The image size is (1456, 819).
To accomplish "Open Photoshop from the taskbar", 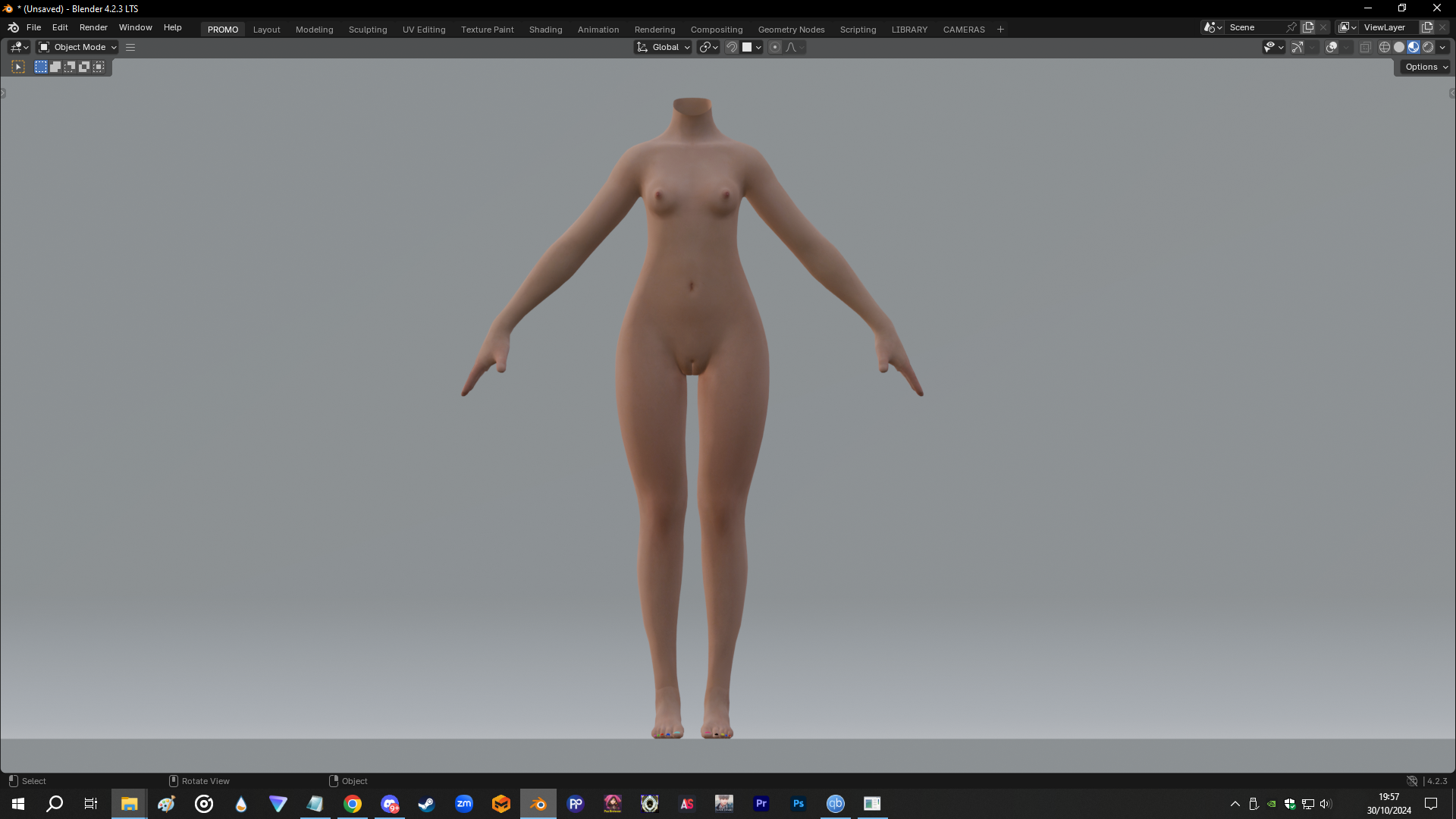I will click(799, 804).
